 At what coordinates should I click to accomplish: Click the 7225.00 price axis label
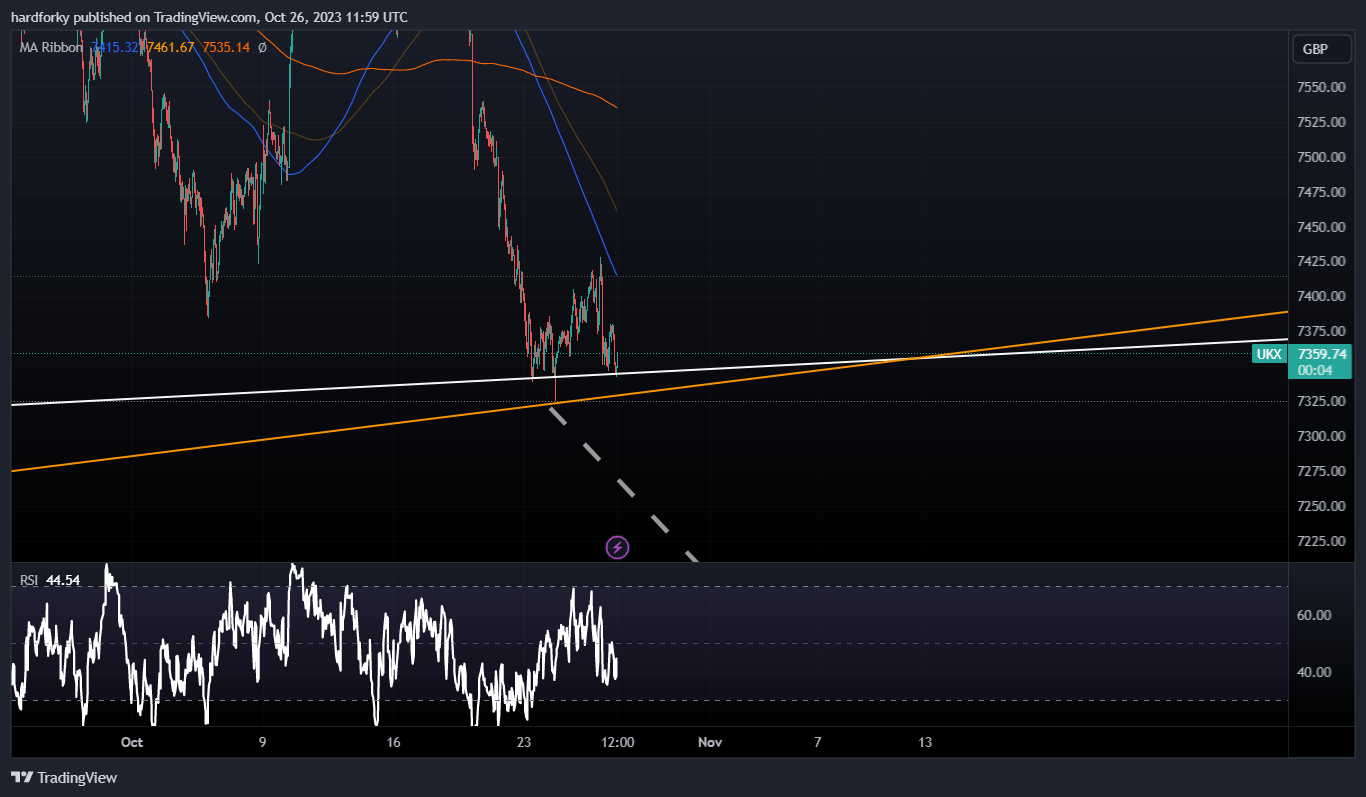1321,540
